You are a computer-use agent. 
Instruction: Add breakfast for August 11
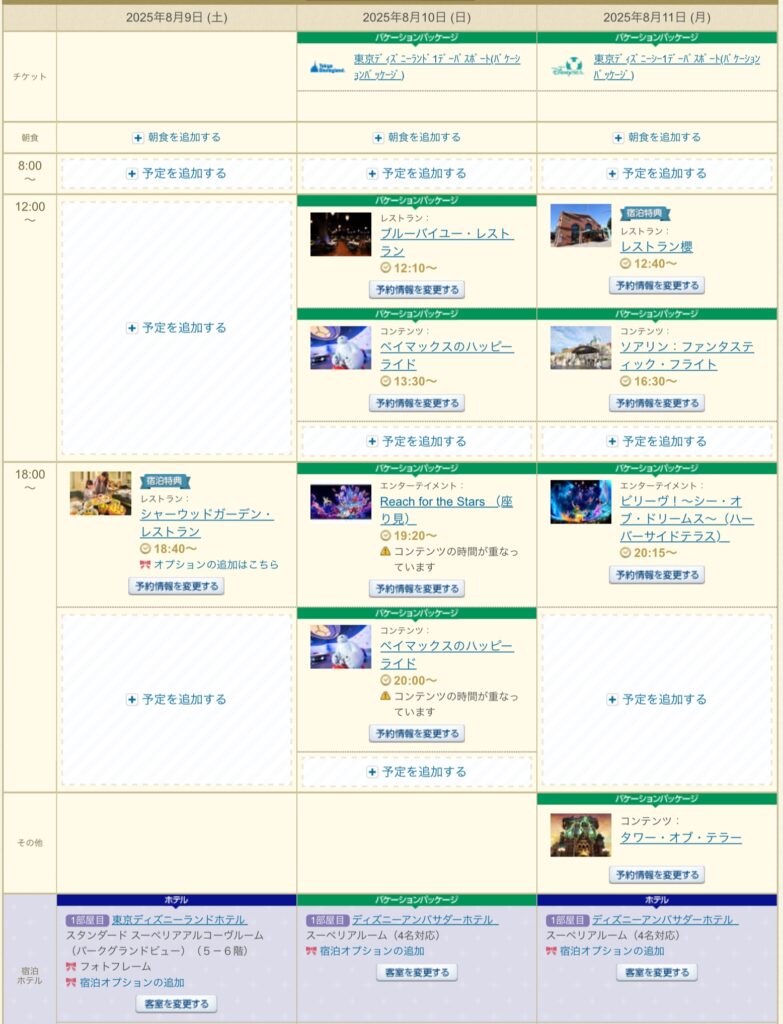[657, 137]
